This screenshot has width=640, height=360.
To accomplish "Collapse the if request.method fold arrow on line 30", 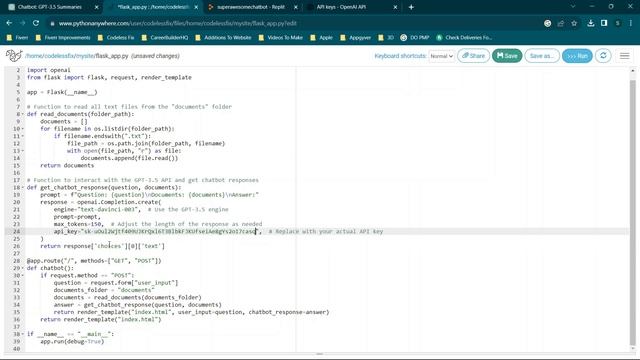I will point(23,276).
